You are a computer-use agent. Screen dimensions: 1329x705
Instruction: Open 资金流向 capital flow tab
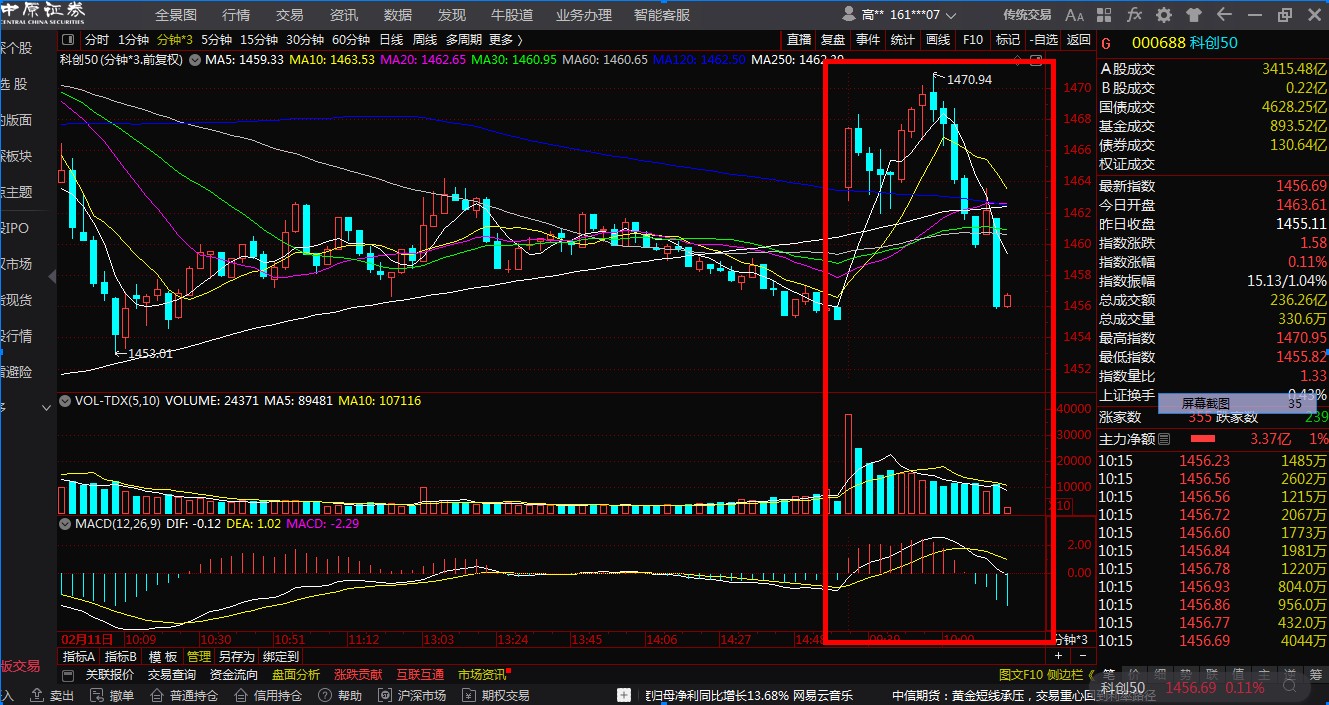click(233, 675)
